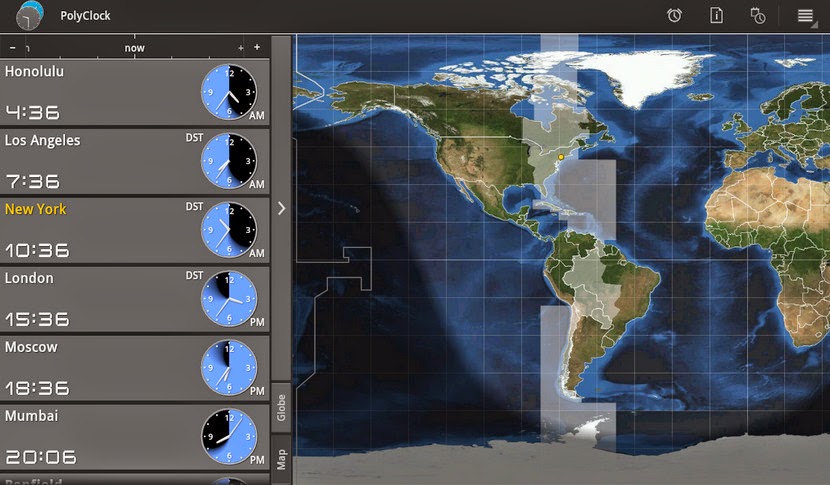Expand the panel with right chevron
Image resolution: width=830 pixels, height=485 pixels.
tap(282, 209)
